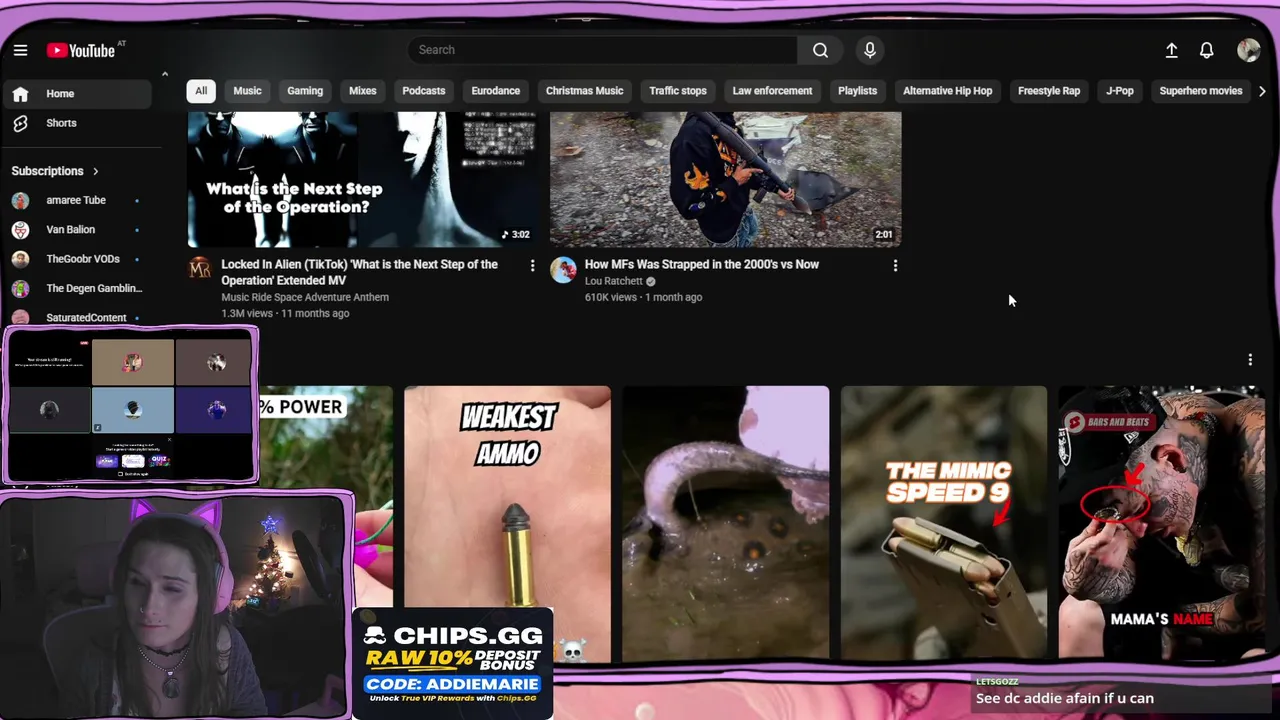Open the account avatar menu
1280x720 pixels.
coord(1248,50)
